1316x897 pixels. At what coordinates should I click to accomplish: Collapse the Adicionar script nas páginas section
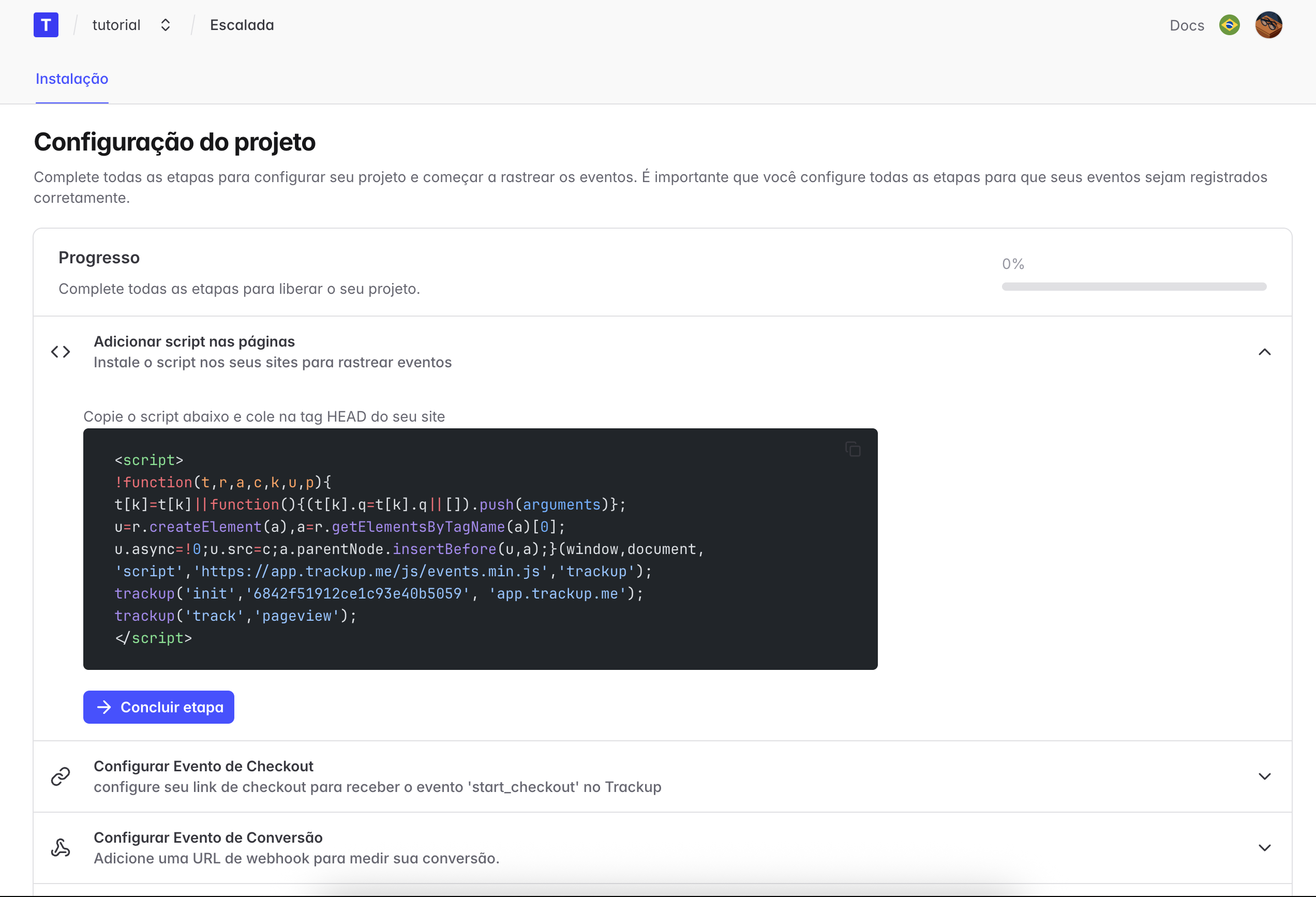tap(1264, 352)
